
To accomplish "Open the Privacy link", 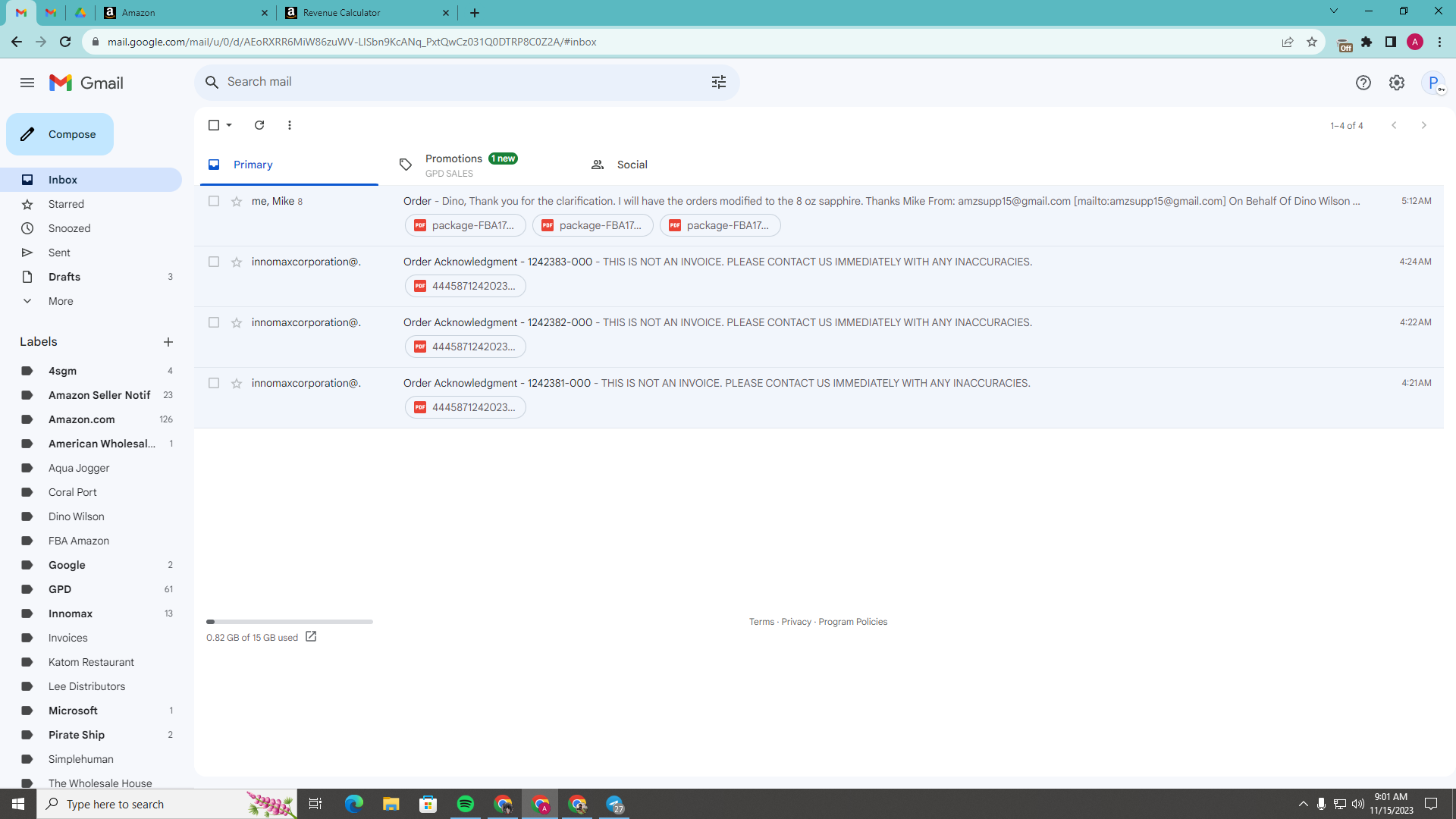I will 796,622.
